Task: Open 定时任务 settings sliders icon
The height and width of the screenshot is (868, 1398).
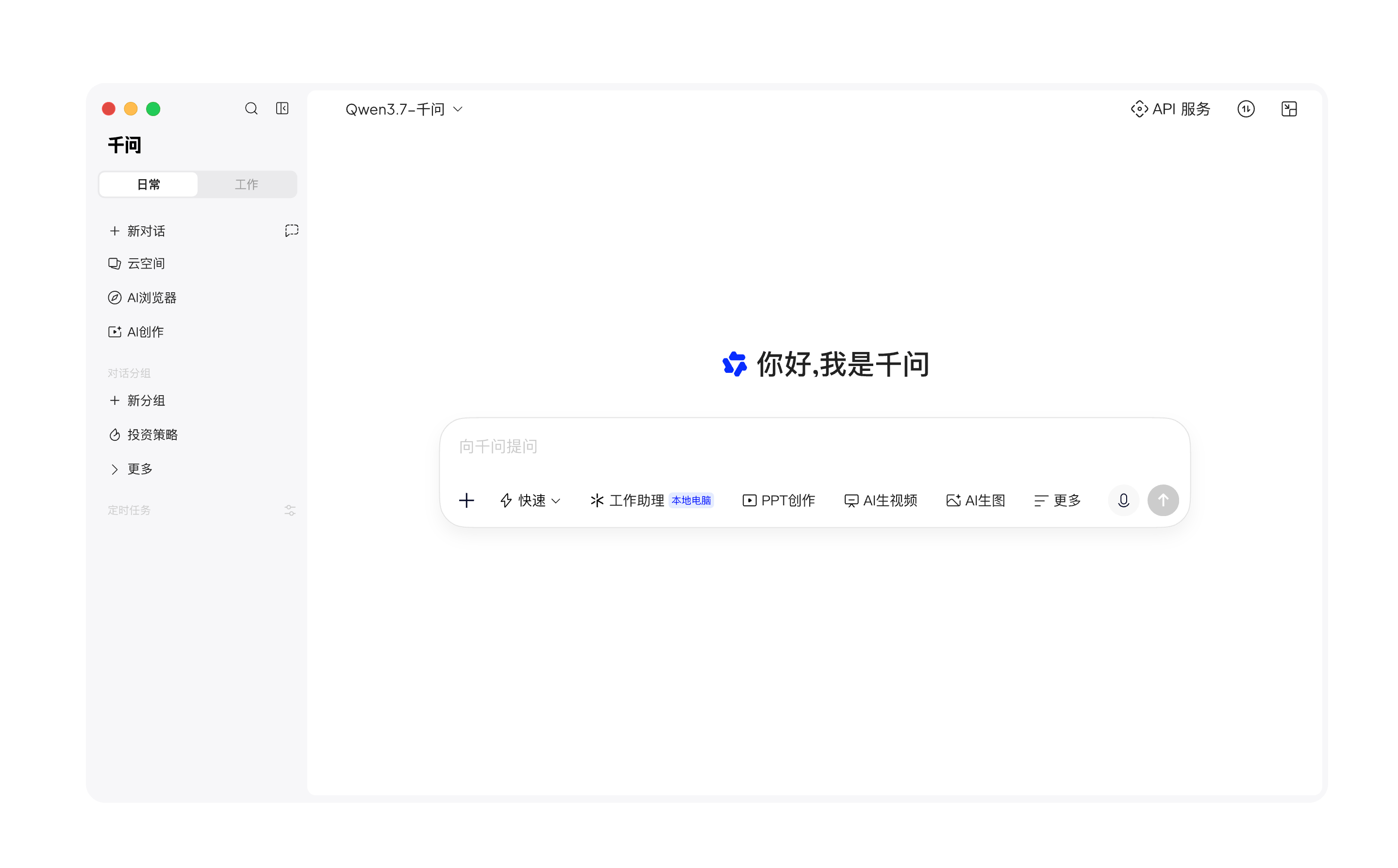Action: pyautogui.click(x=290, y=510)
